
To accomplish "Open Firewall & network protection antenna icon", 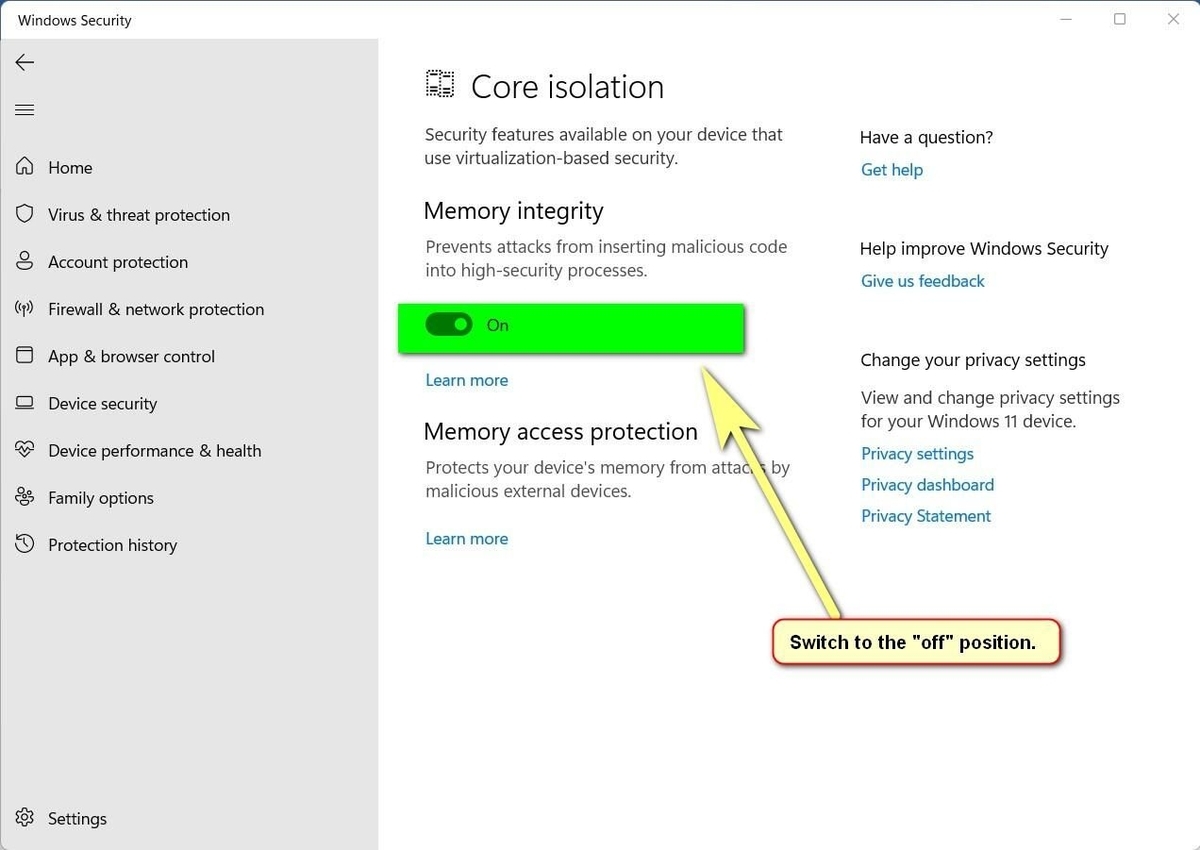I will click(x=25, y=309).
